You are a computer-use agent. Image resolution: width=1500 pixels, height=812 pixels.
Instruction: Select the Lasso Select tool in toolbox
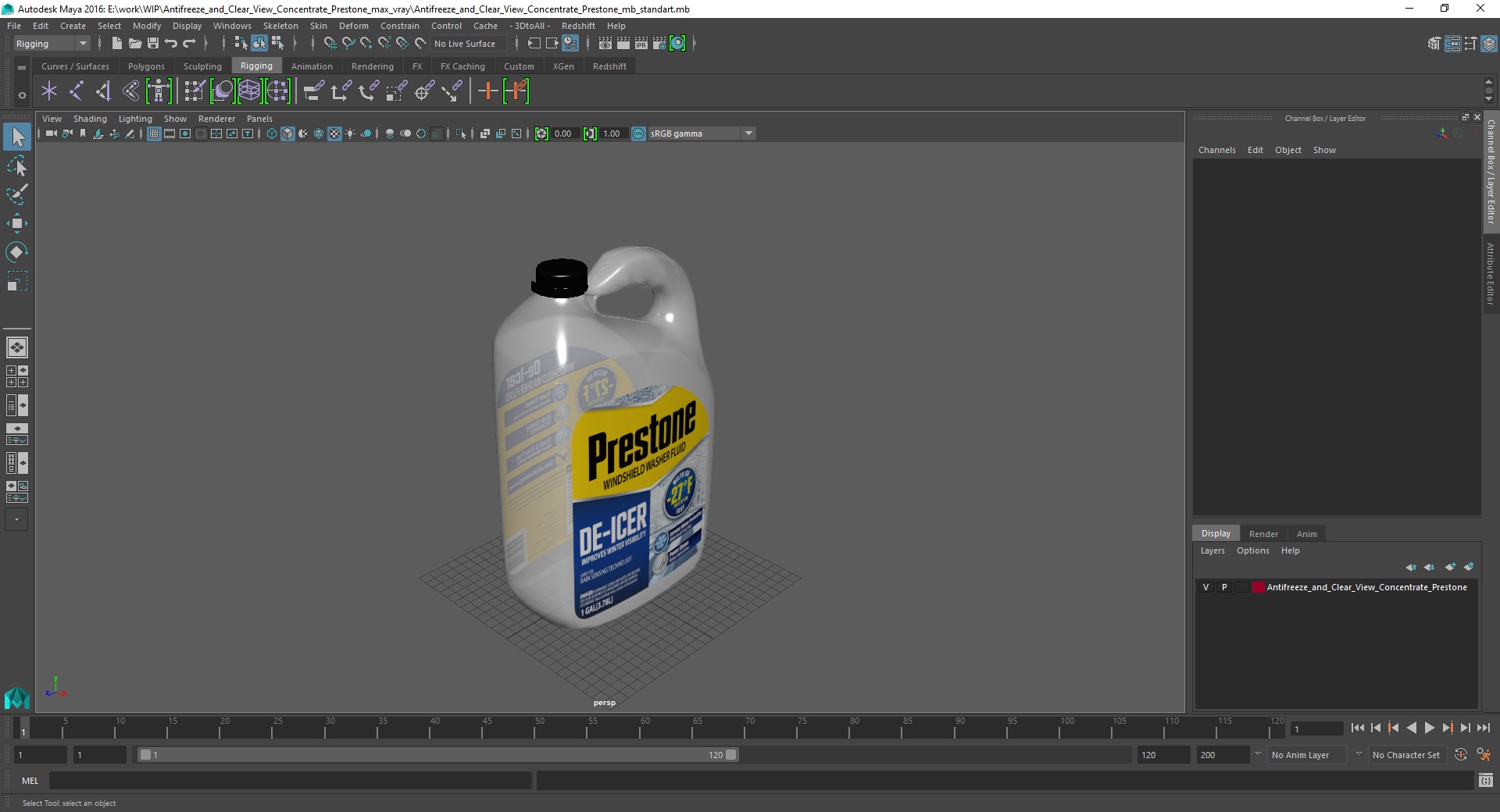[16, 166]
